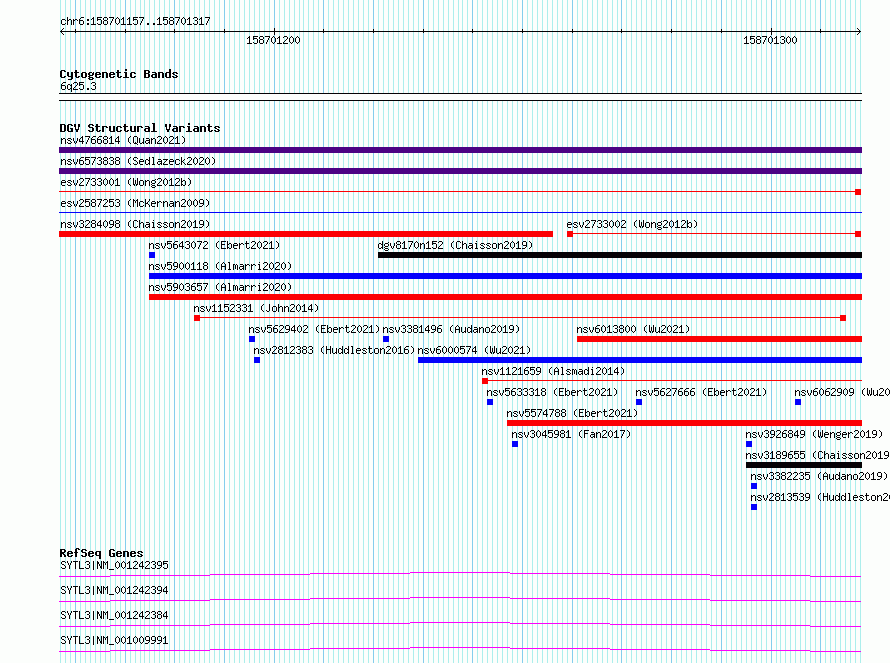This screenshot has height=663, width=890.
Task: Click the nsv5629402 (Ebert2021) blue marker
Action: pyautogui.click(x=252, y=339)
